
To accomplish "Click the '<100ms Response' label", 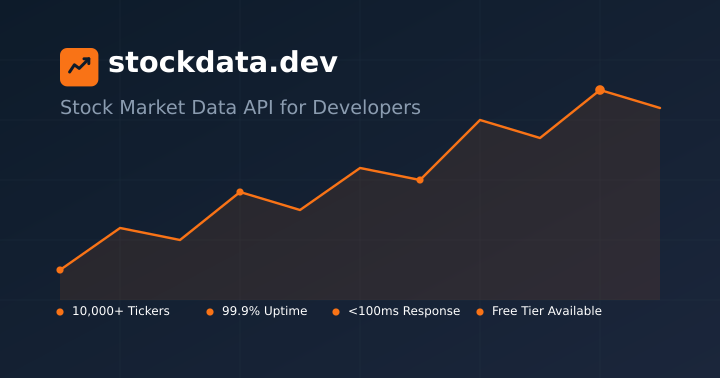I will tap(404, 311).
